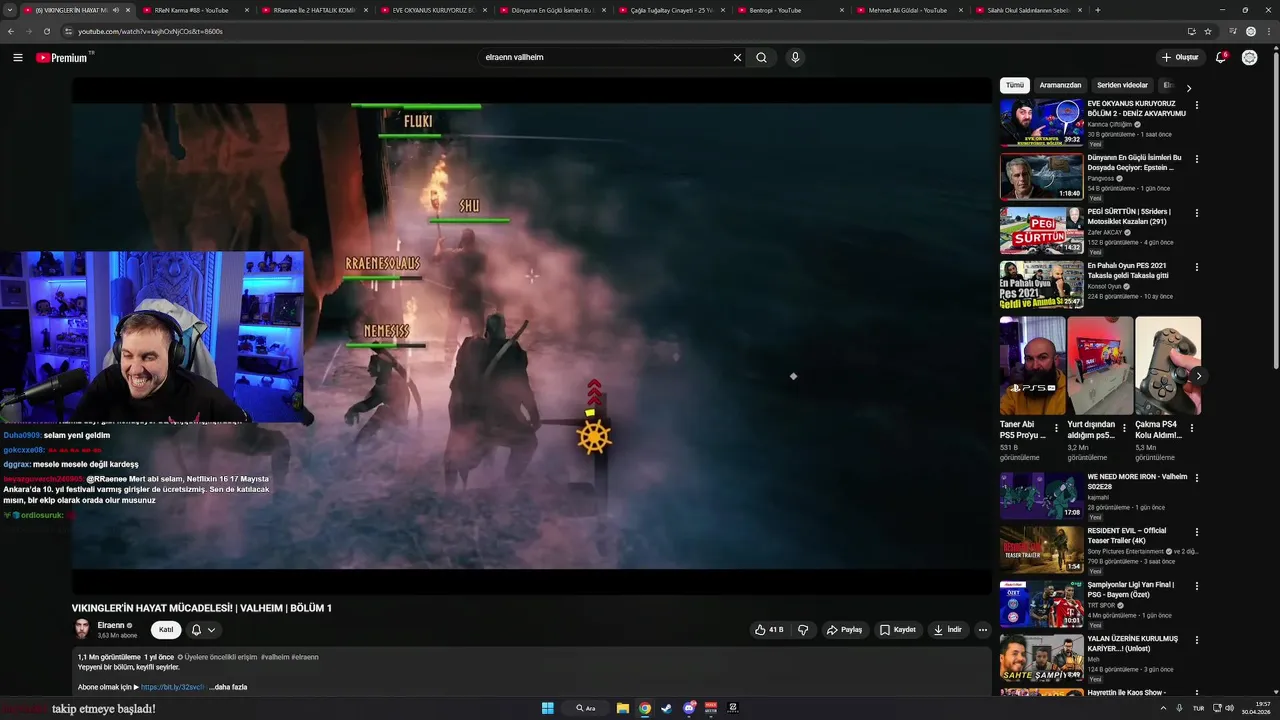Image resolution: width=1280 pixels, height=720 pixels.
Task: Expand description with '...daha fazla'
Action: tap(228, 687)
